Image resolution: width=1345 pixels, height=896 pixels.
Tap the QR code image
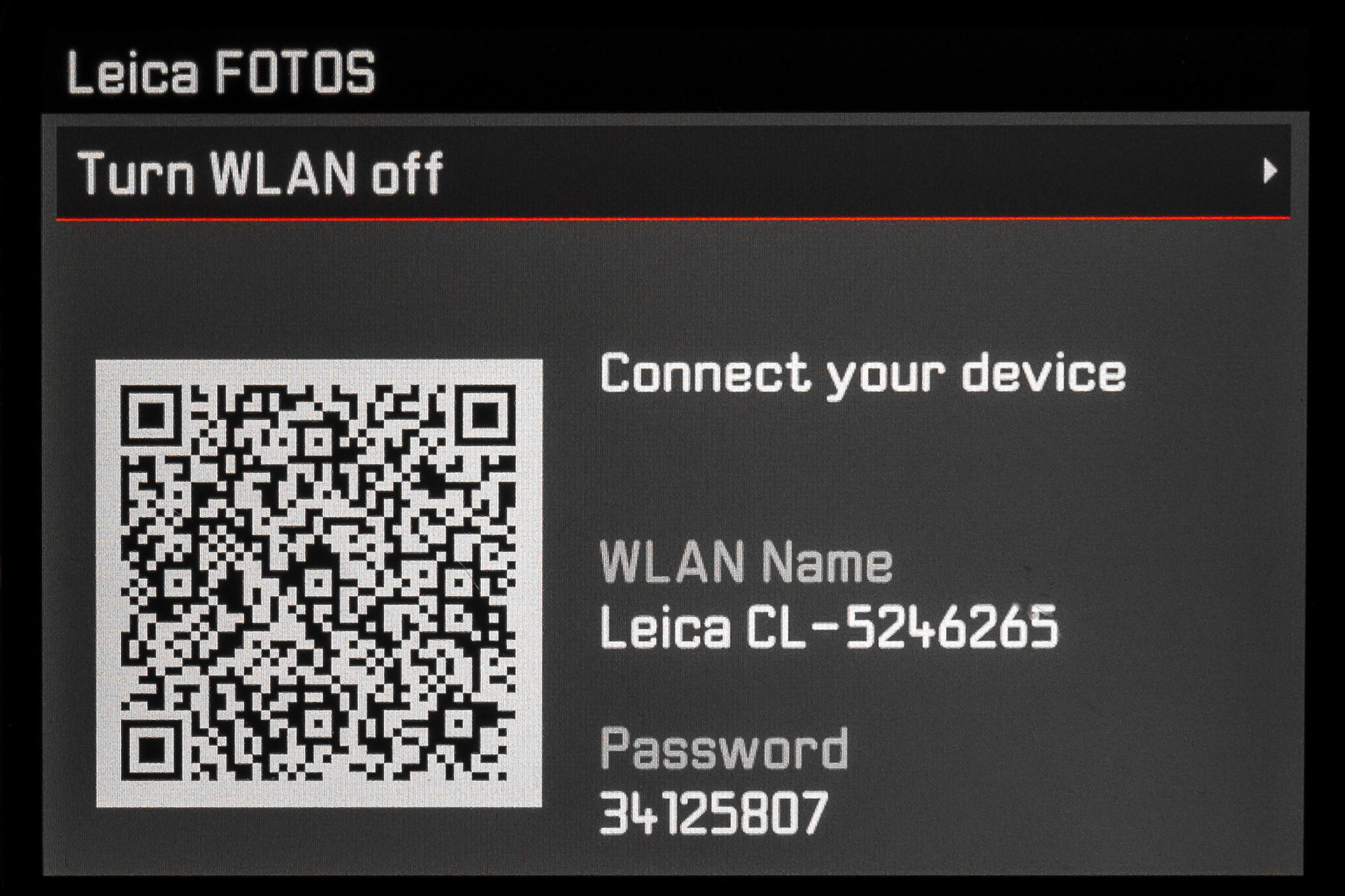tap(319, 583)
